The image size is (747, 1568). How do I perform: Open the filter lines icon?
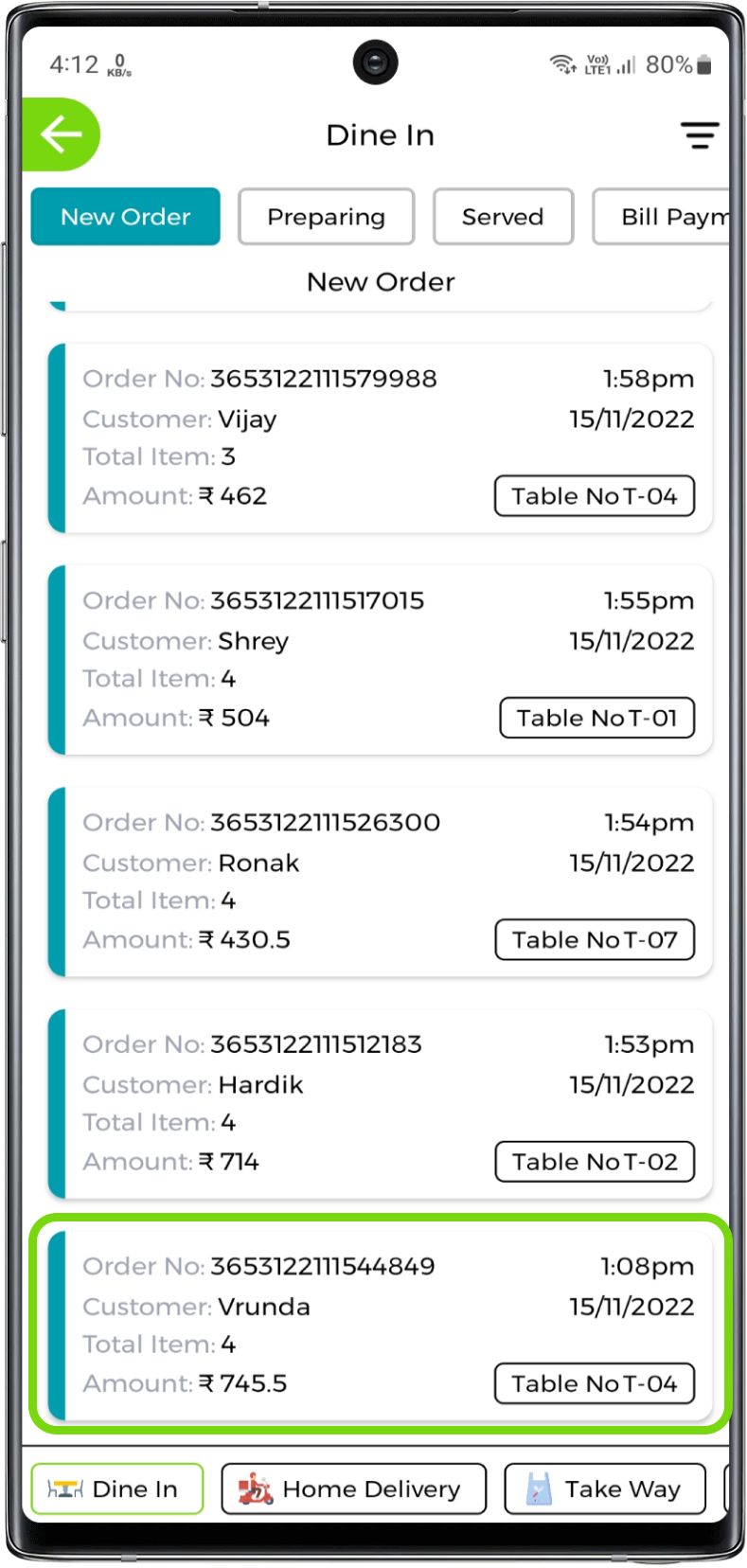(x=700, y=135)
